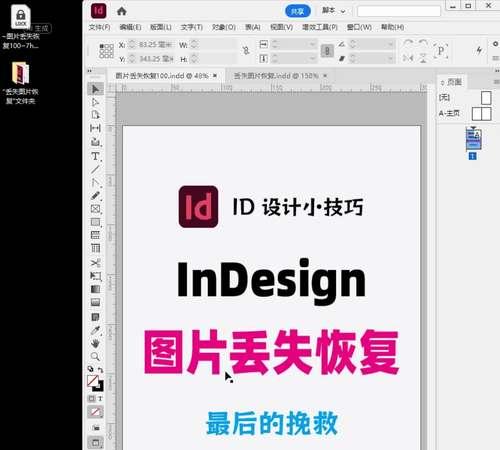
Task: Select the Selection (black arrow) tool
Action: [95, 89]
